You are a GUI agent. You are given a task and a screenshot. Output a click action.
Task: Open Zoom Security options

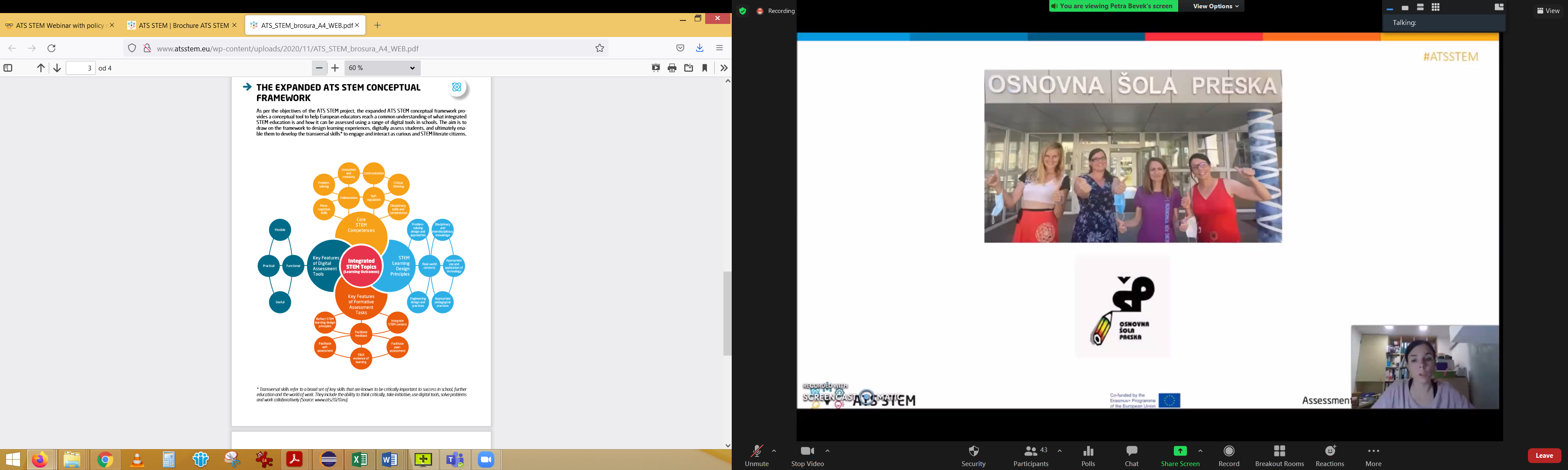tap(973, 455)
